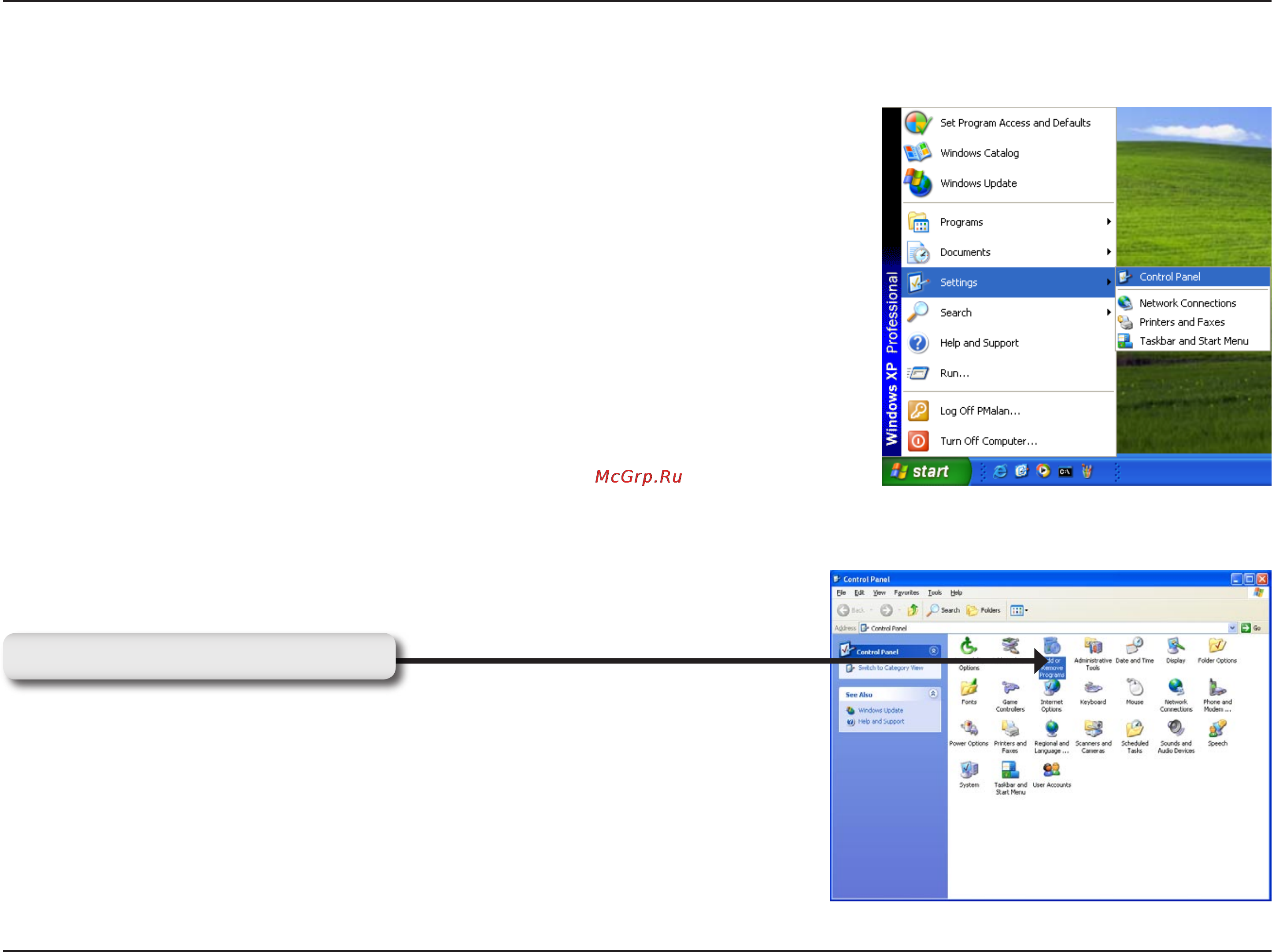This screenshot has height=952, width=1272.
Task: Open the Edit menu
Action: [859, 593]
